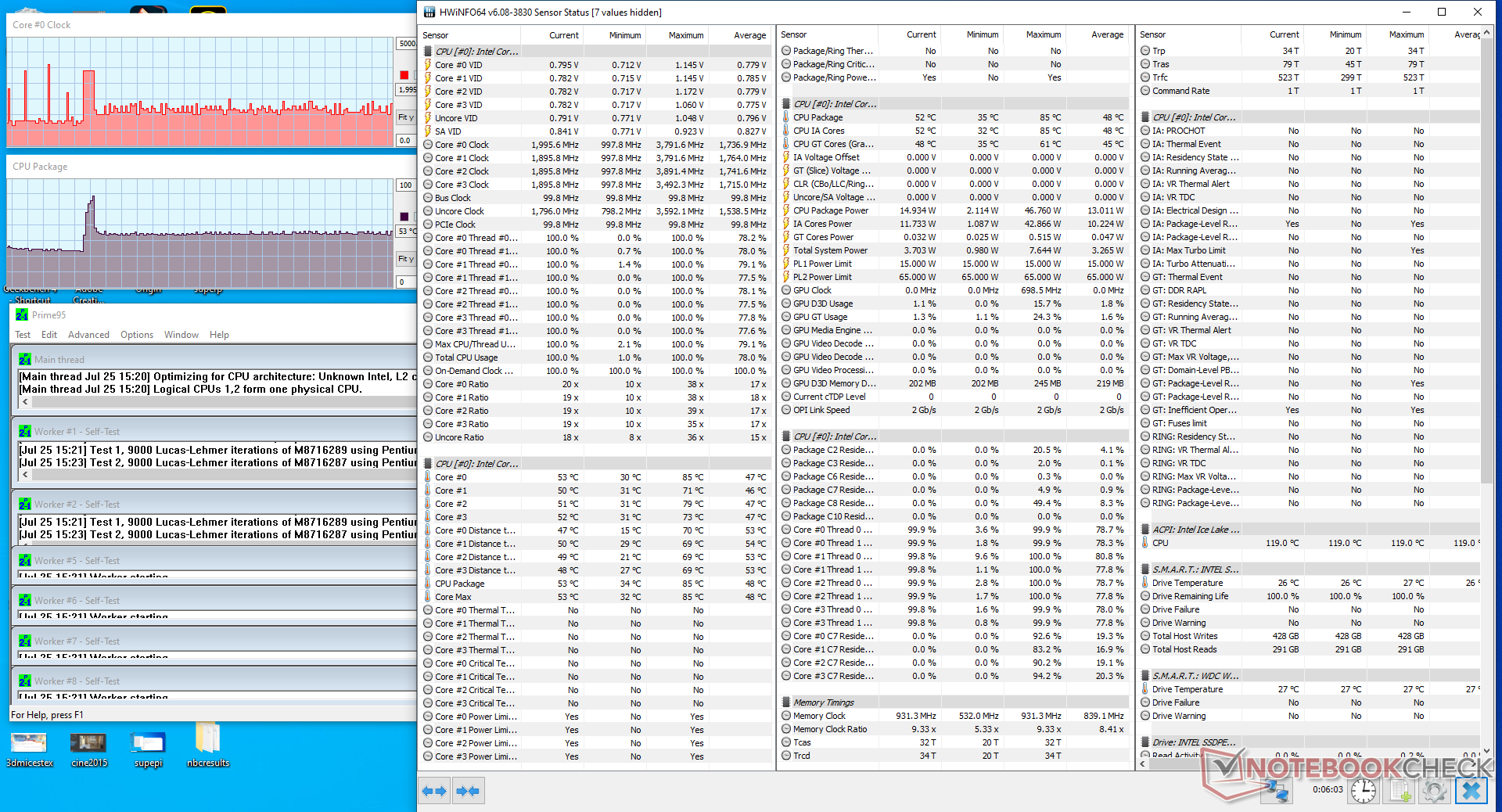Click the 0.0 minimum field in Core #0 Clock graph
This screenshot has height=812, width=1502.
click(x=405, y=140)
